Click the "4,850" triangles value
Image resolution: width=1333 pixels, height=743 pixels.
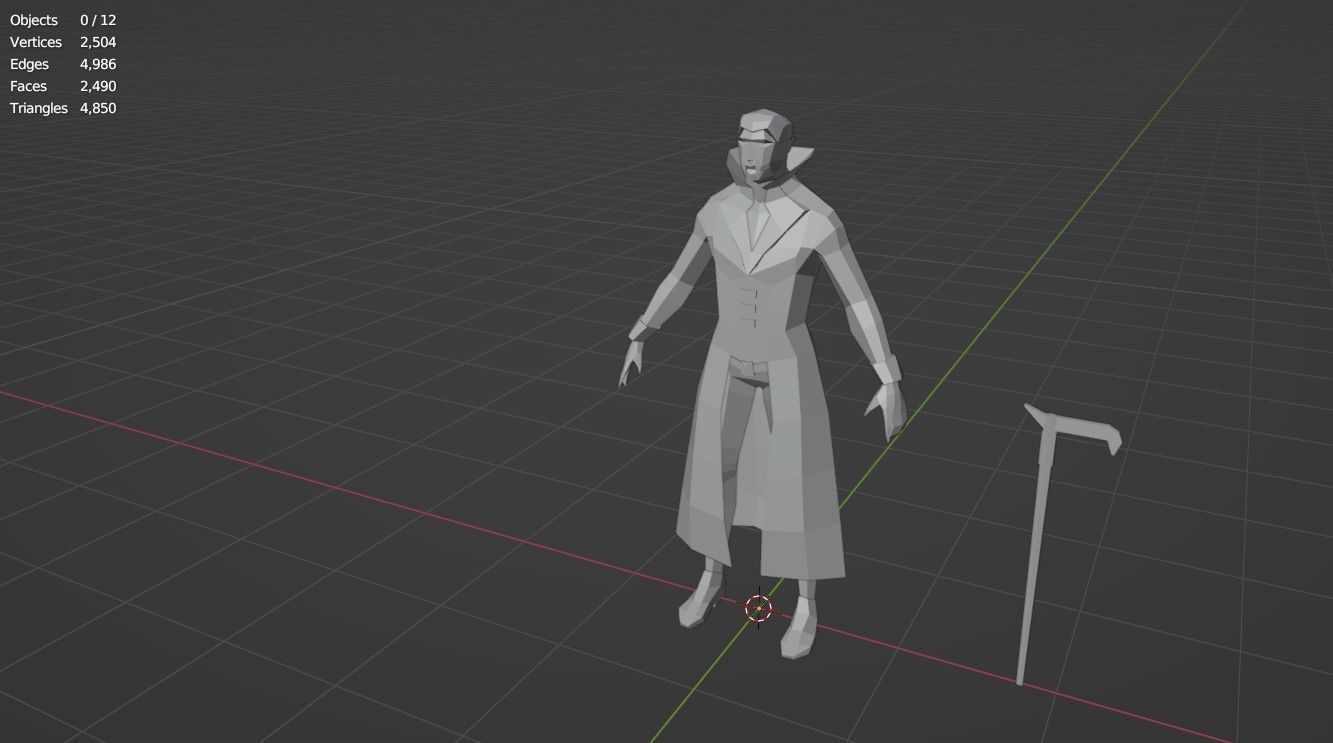(x=98, y=108)
